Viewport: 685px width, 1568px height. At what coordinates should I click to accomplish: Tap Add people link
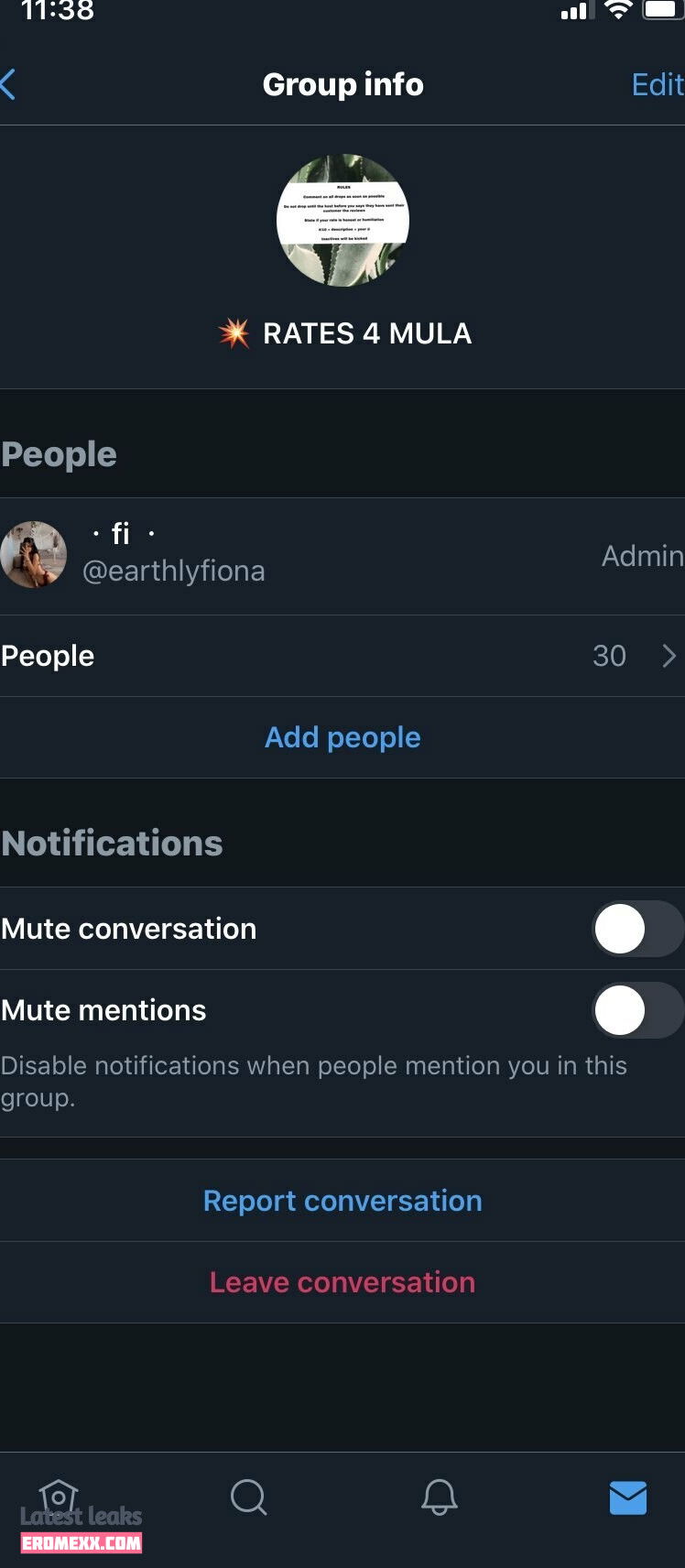342,737
